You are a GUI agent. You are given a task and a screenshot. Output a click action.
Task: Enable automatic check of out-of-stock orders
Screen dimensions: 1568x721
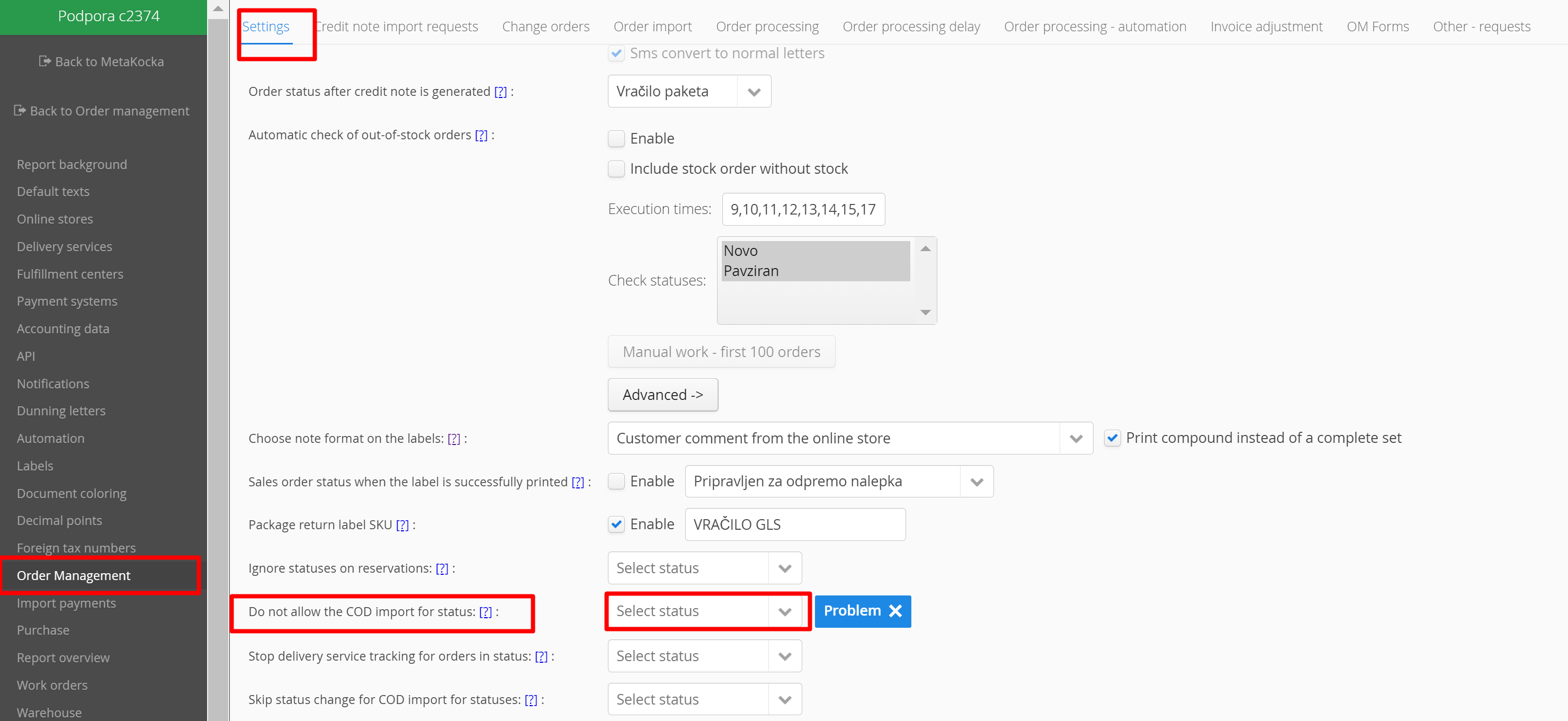coord(616,139)
